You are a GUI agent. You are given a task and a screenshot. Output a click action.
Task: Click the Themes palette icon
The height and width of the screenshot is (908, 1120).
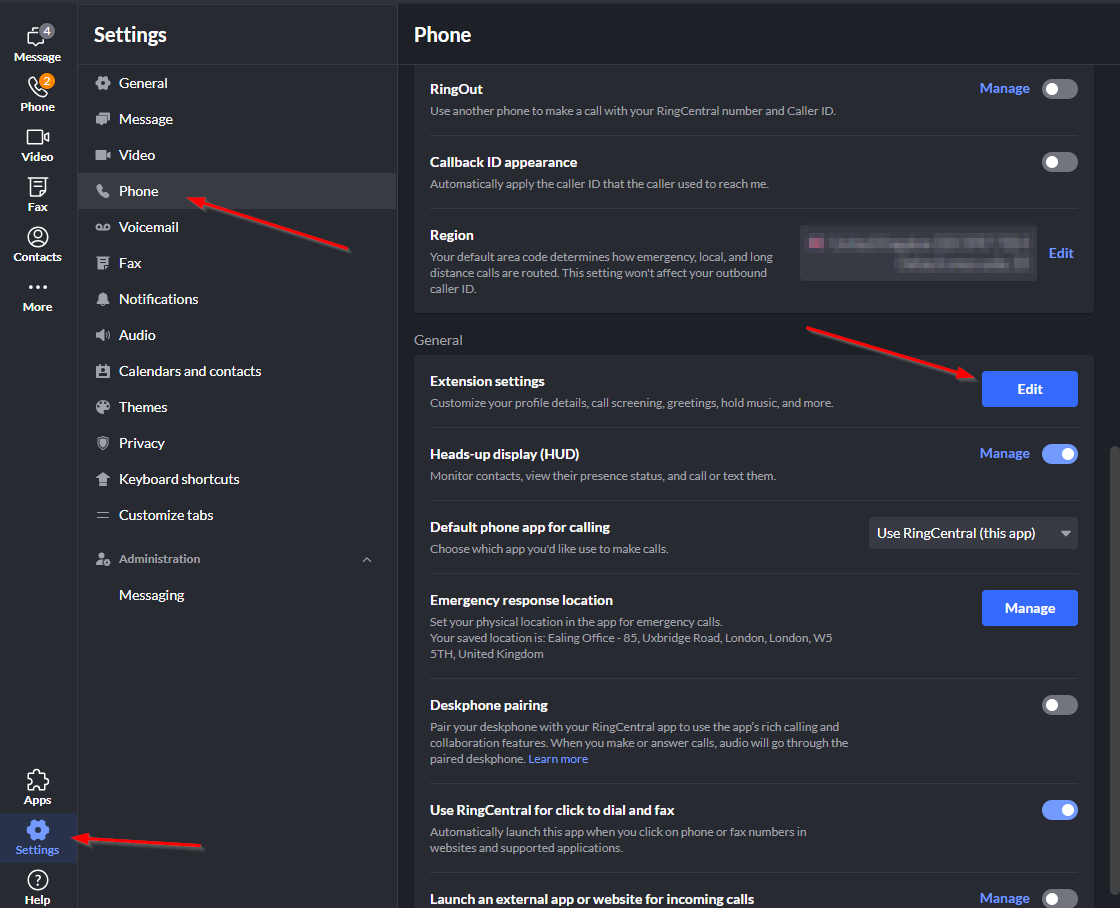[x=103, y=407]
